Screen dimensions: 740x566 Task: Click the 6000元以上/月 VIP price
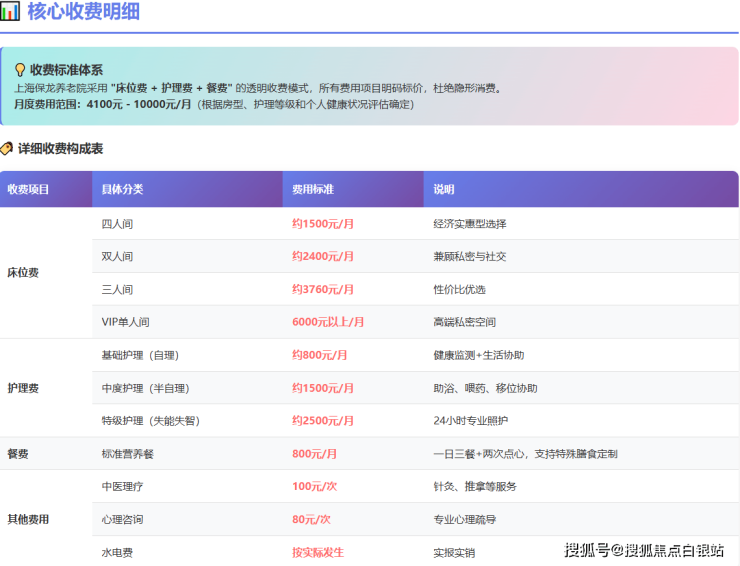[x=328, y=322]
